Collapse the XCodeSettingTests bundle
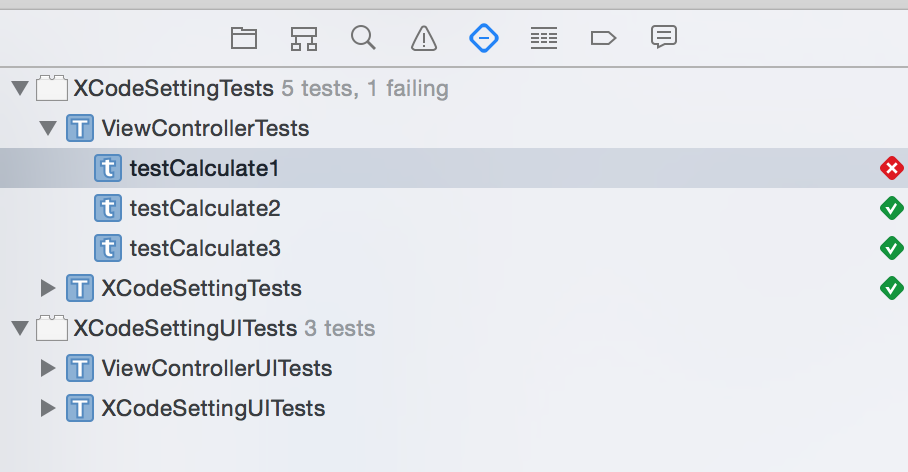Viewport: 908px width, 472px height. coord(19,89)
